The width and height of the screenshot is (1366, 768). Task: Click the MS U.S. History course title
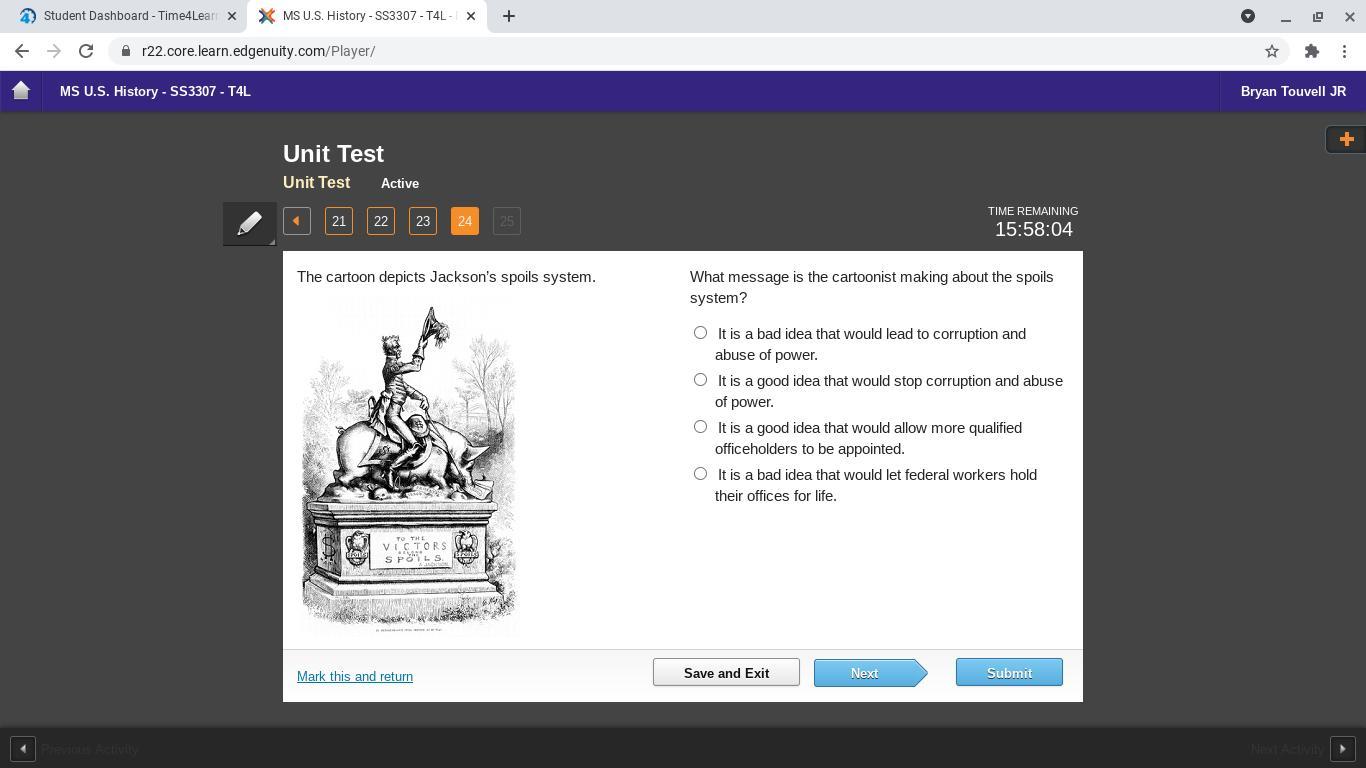pos(155,91)
